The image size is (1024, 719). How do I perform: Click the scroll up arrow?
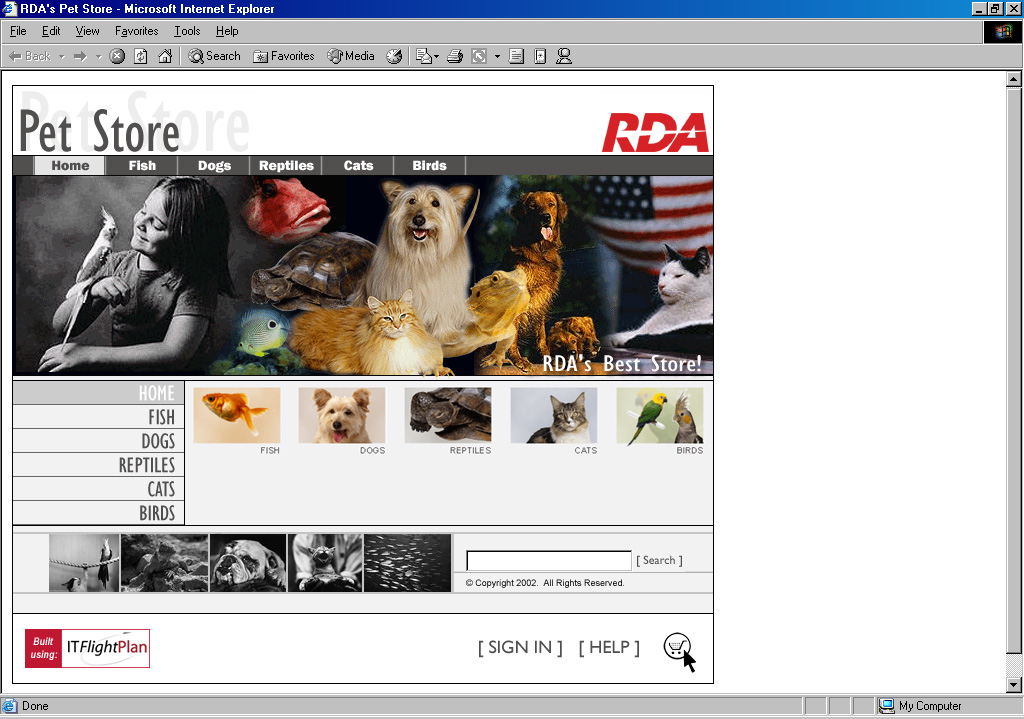1014,79
